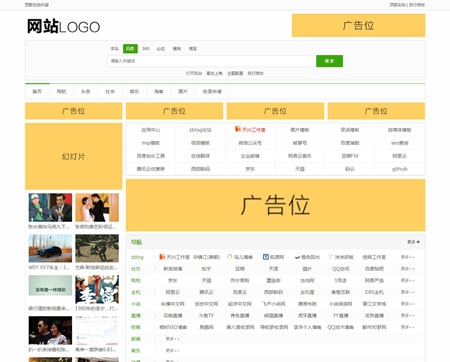Click the black swoosh icon in zblog row
450x362 pixels.
point(297,257)
